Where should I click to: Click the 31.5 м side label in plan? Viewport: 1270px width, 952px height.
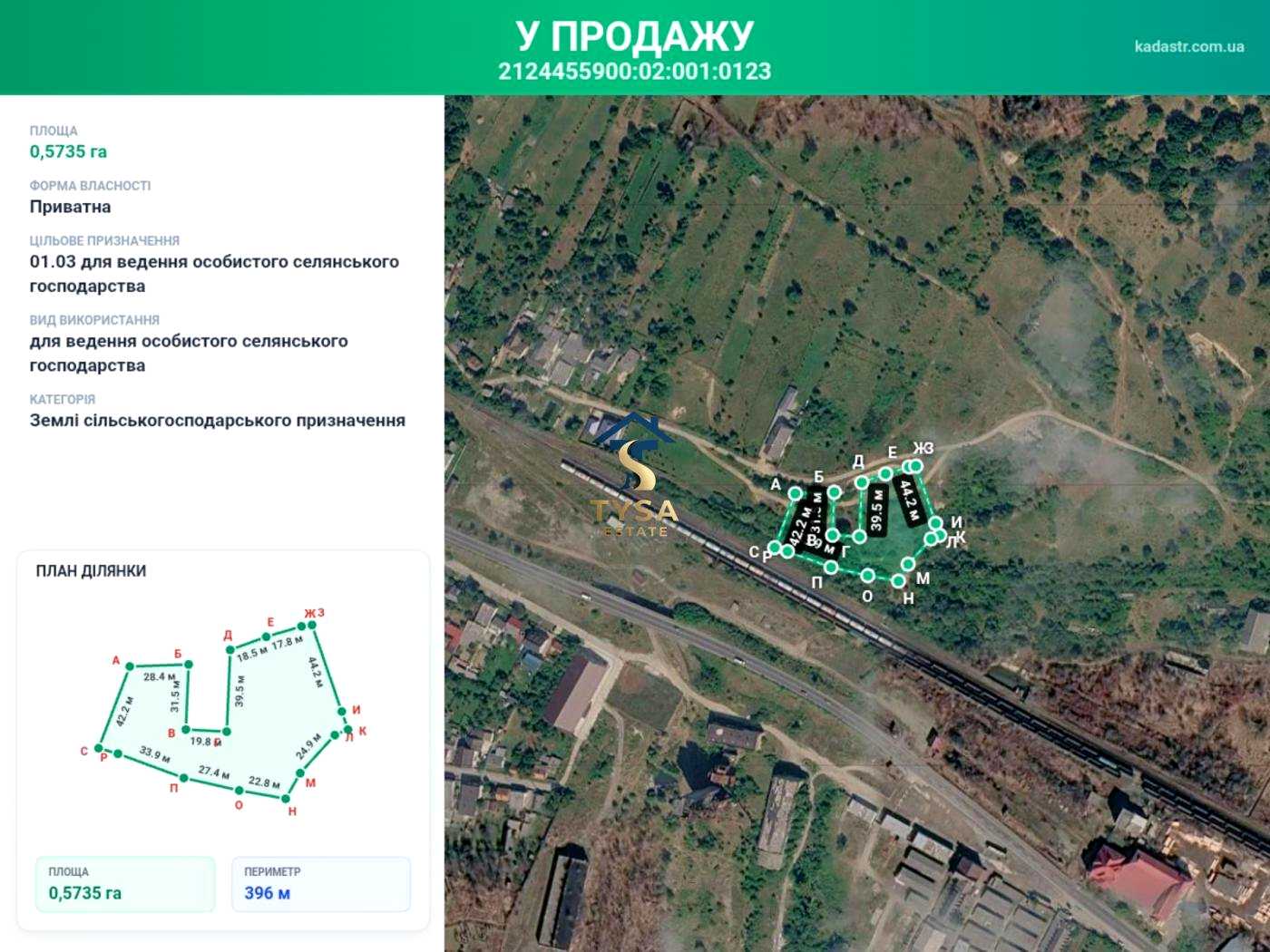(175, 696)
